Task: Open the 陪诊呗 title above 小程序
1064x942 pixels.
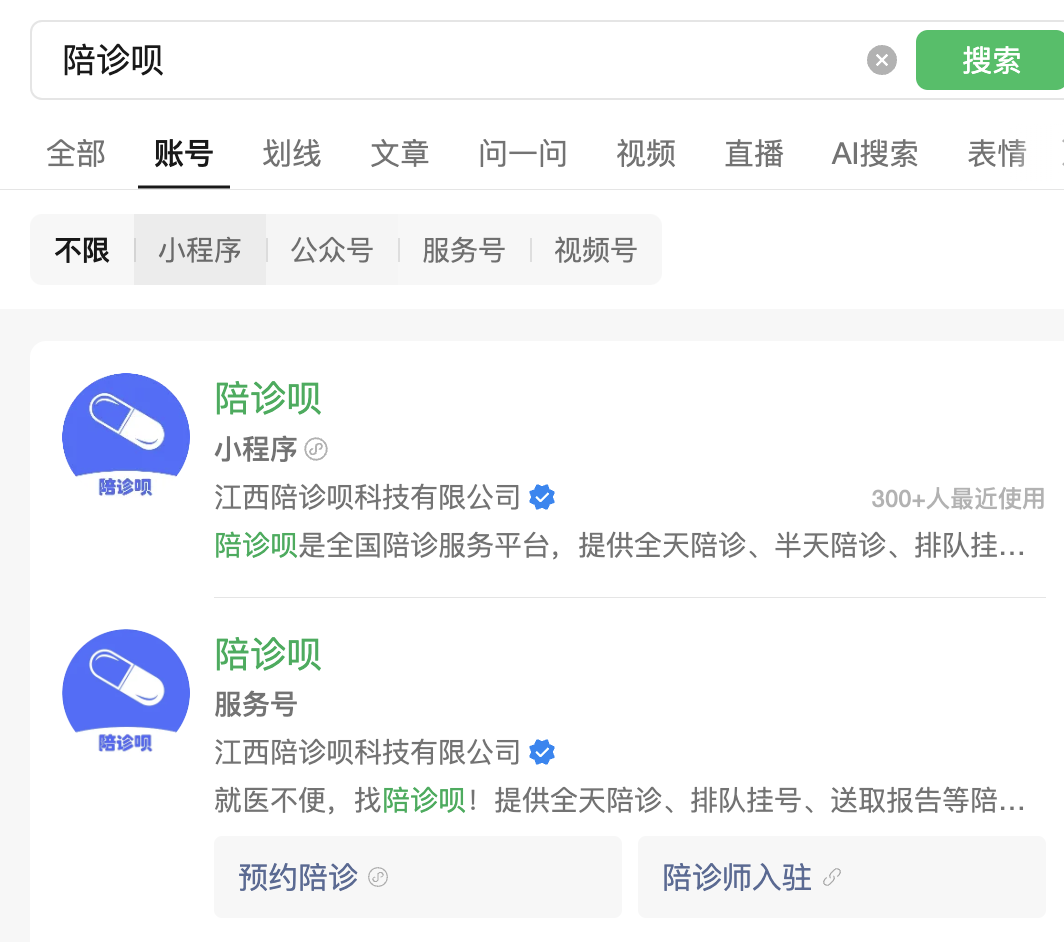Action: pyautogui.click(x=268, y=398)
